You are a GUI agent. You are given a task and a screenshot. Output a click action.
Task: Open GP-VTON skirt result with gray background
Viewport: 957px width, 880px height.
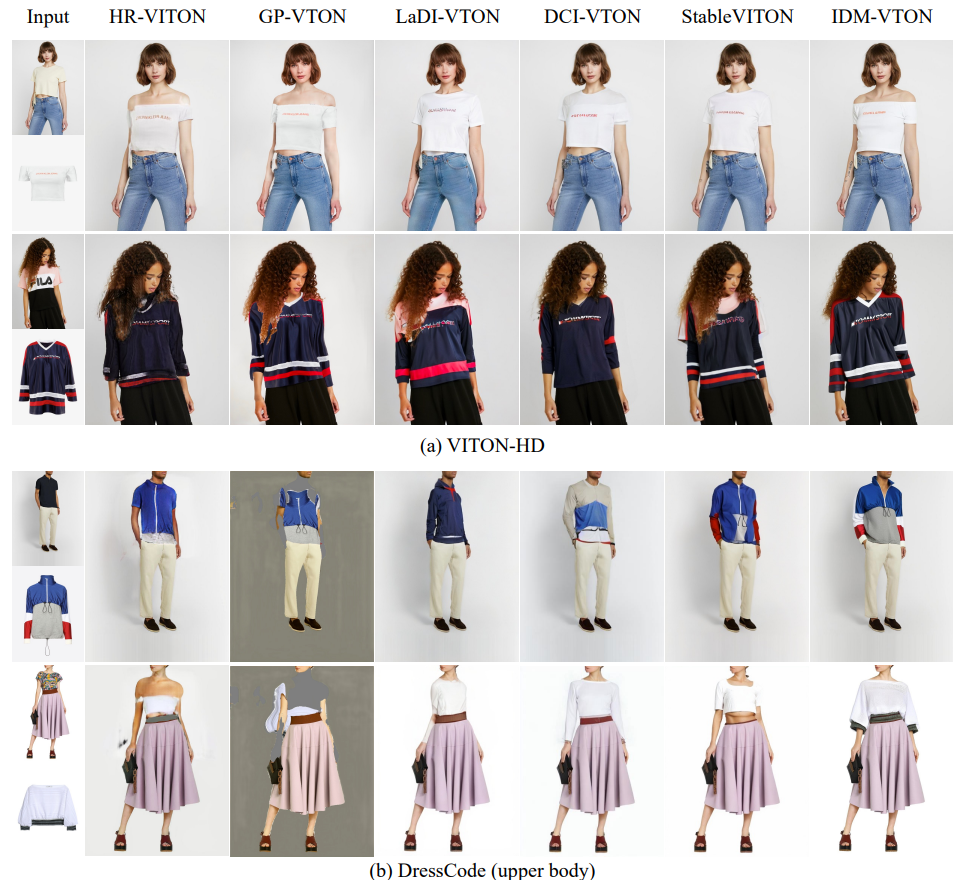[302, 761]
